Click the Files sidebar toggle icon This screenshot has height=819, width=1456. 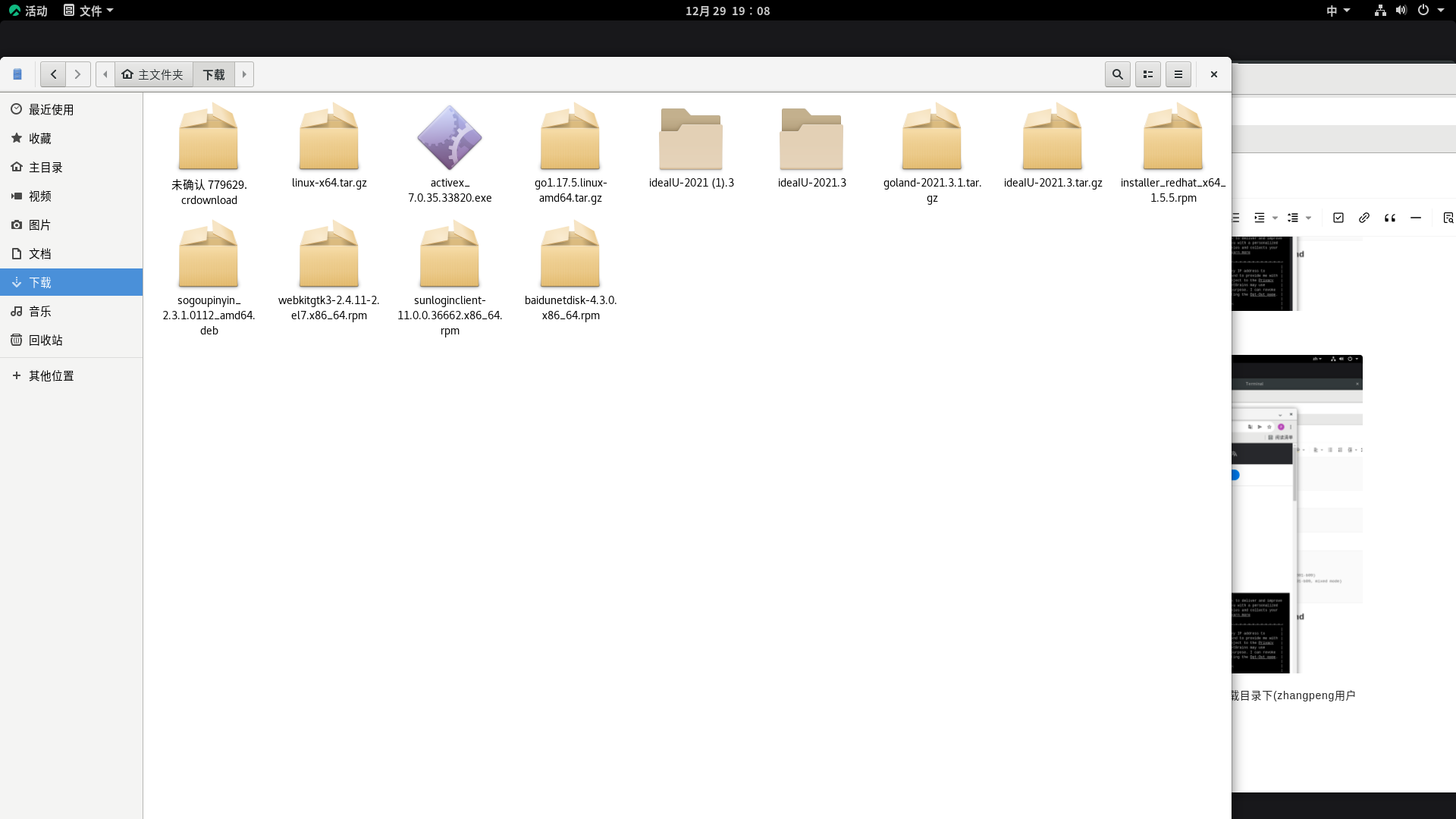17,74
